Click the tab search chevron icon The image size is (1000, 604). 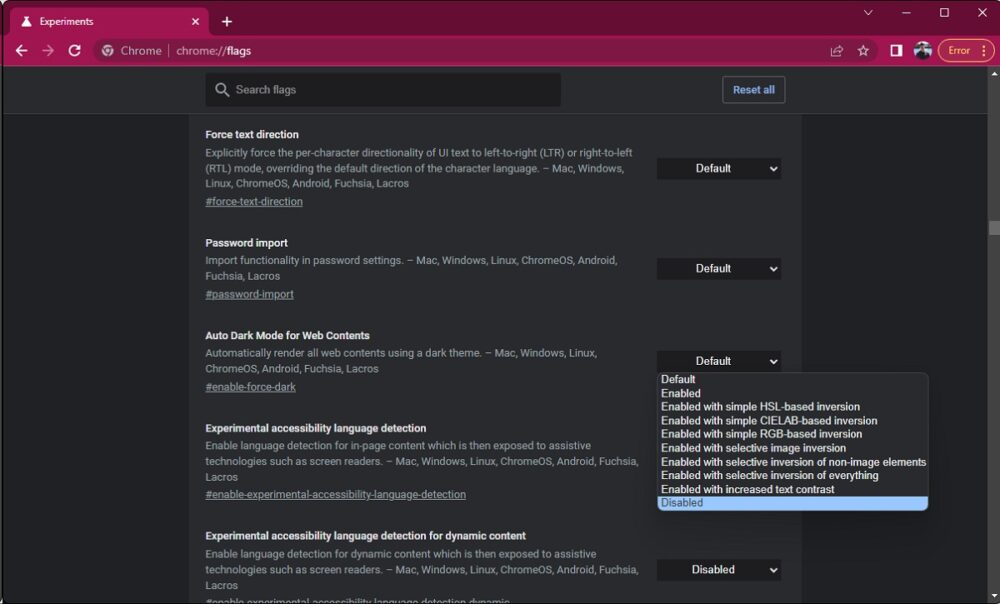pos(868,13)
